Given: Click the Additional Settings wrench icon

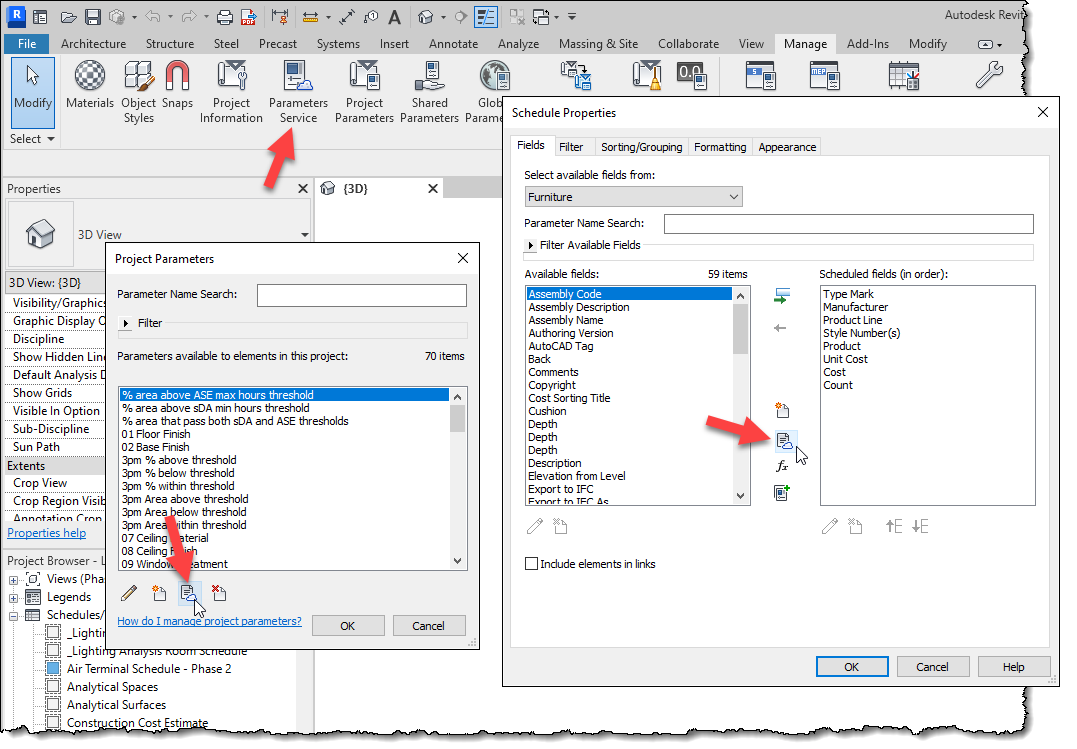Looking at the screenshot, I should 989,75.
